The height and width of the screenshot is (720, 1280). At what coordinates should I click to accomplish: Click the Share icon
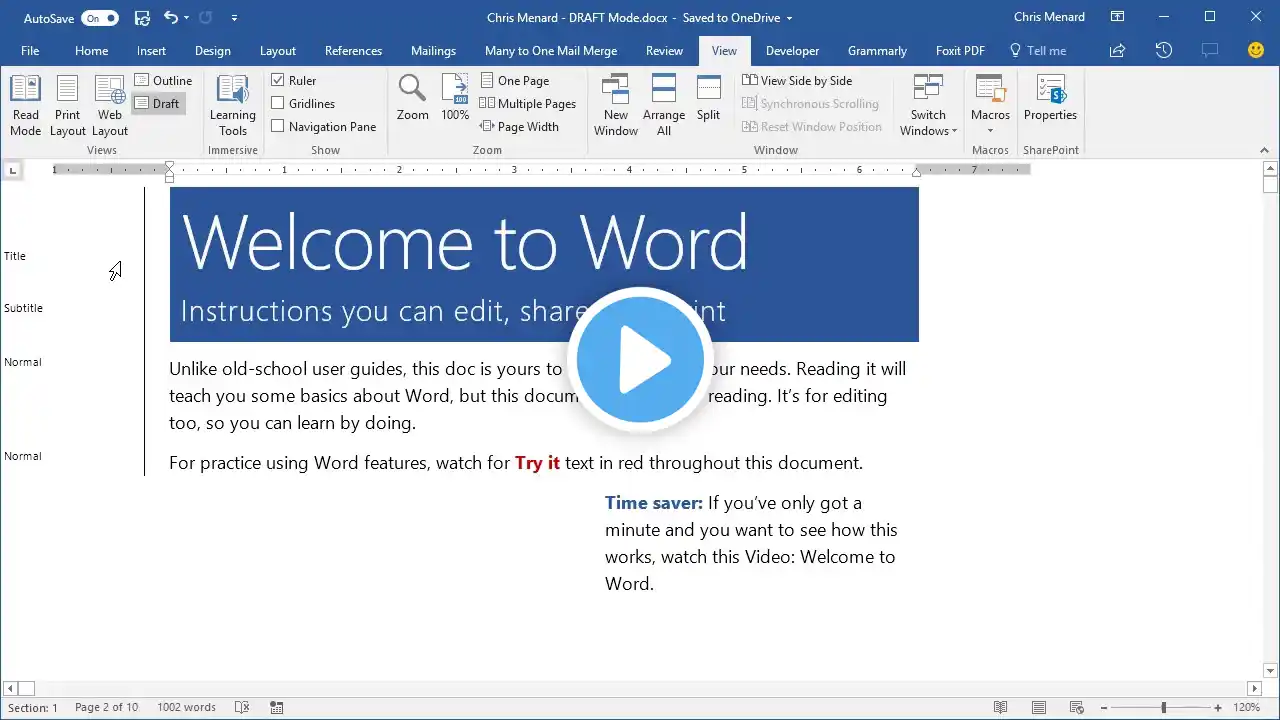pos(1117,51)
